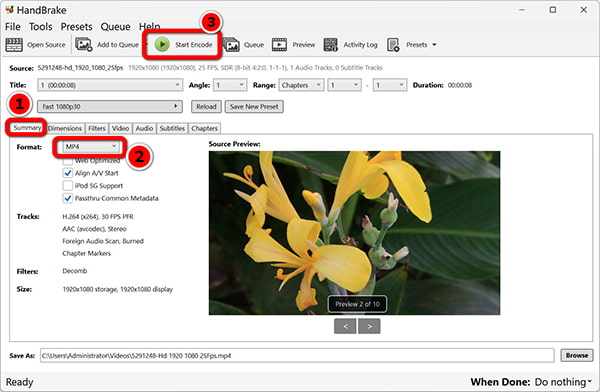Expand the Fast 1080p30 preset selector

[110, 106]
